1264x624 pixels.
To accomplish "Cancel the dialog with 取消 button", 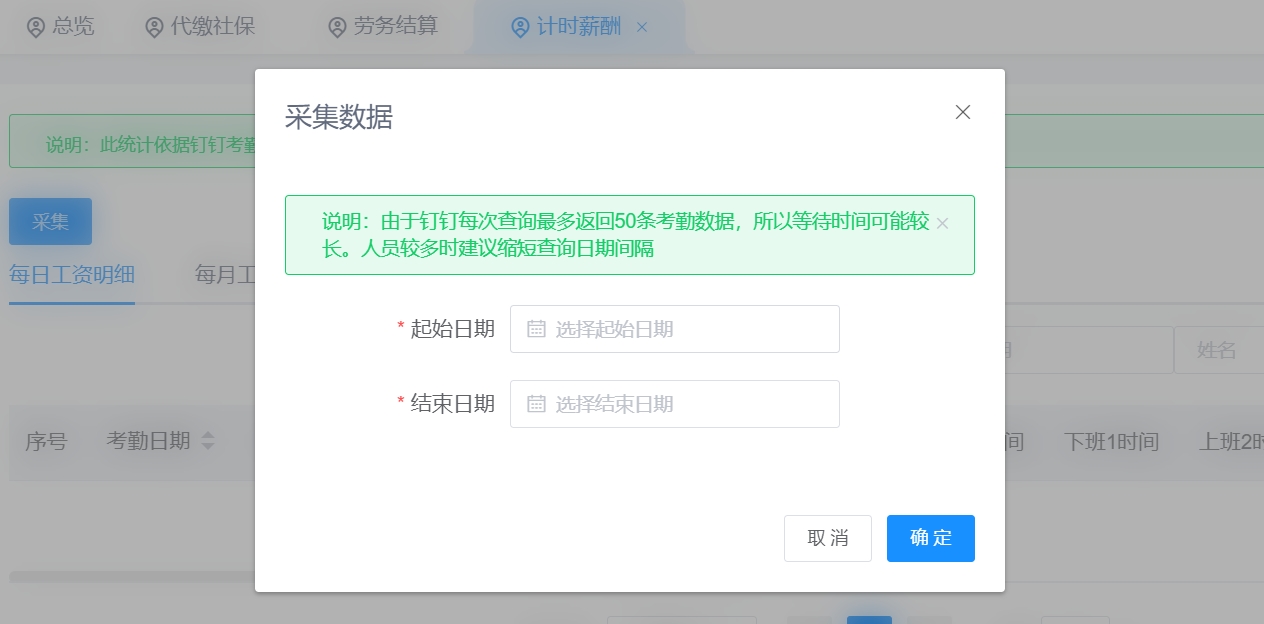I will [827, 538].
